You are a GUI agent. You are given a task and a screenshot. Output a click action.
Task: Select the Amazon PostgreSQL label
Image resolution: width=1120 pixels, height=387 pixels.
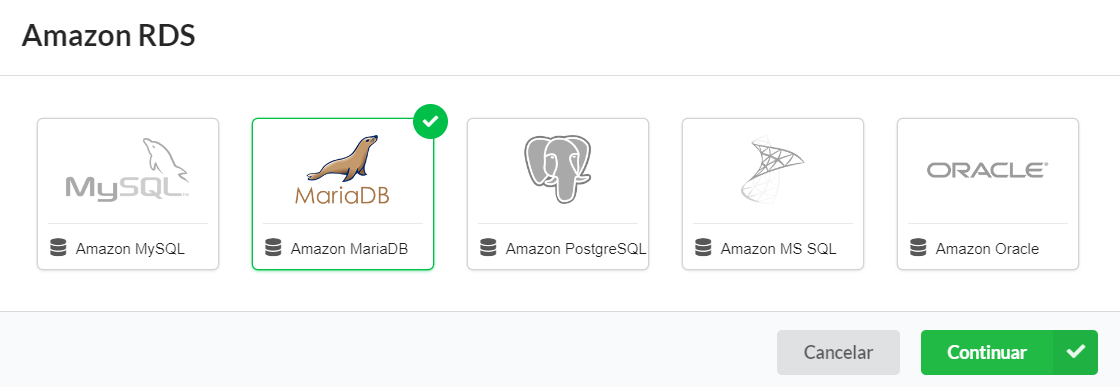tap(576, 249)
